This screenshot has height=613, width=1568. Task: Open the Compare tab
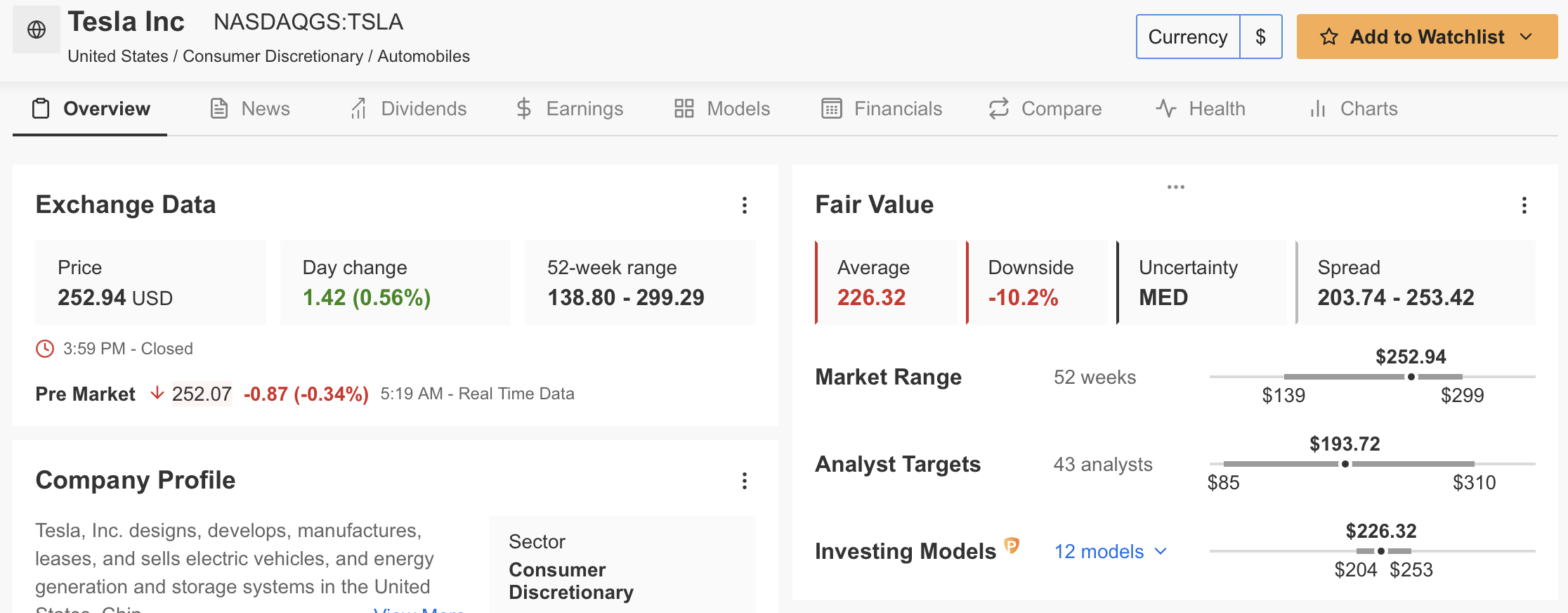pos(1045,109)
